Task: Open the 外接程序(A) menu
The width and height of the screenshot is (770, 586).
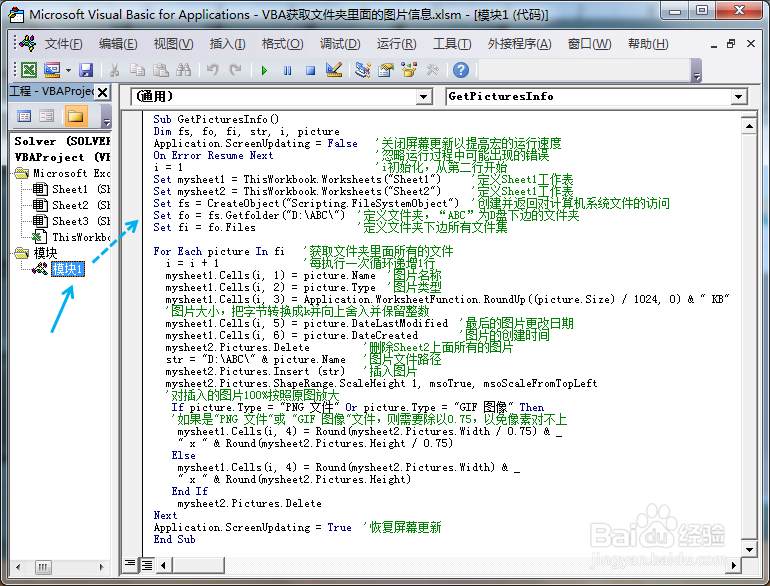Action: pyautogui.click(x=520, y=44)
